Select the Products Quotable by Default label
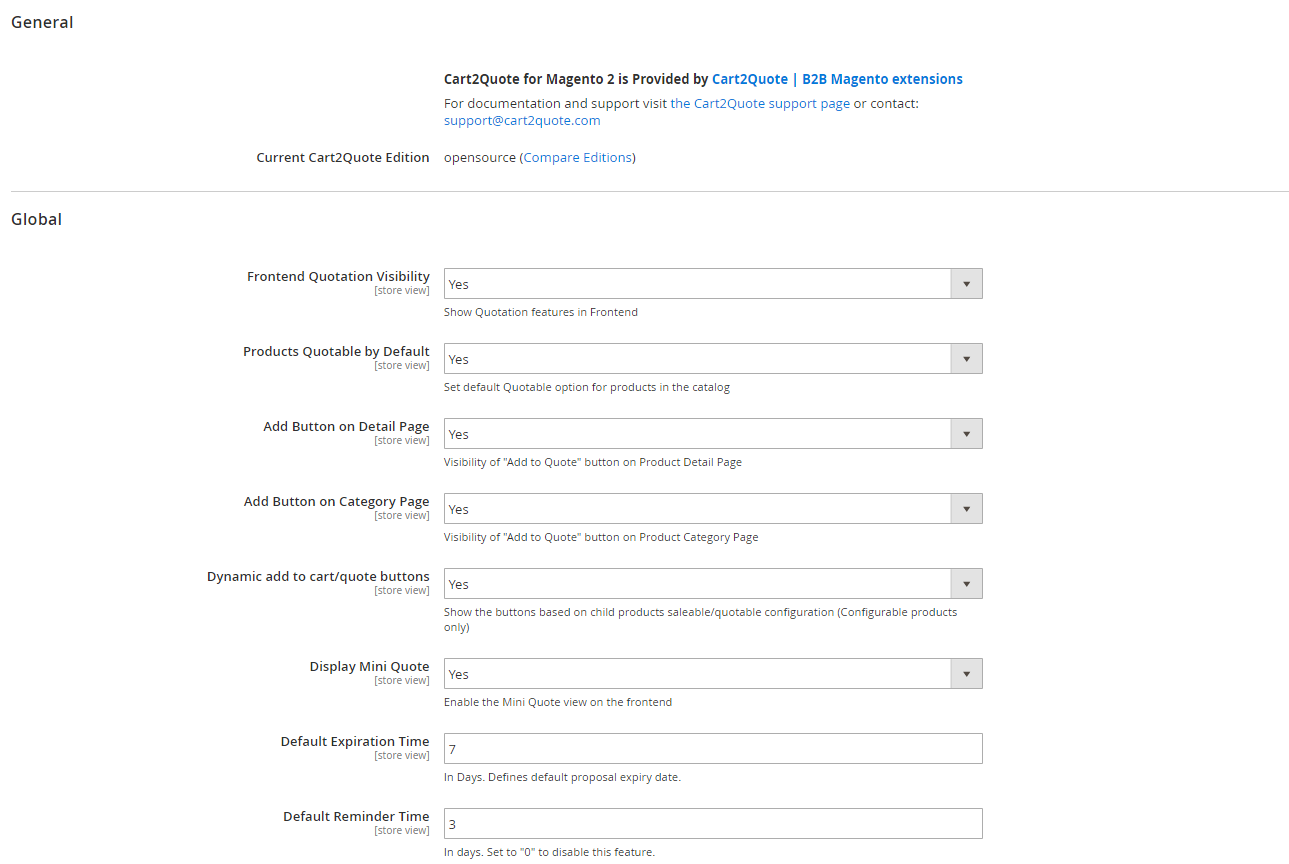Viewport: 1289px width, 864px height. [336, 352]
